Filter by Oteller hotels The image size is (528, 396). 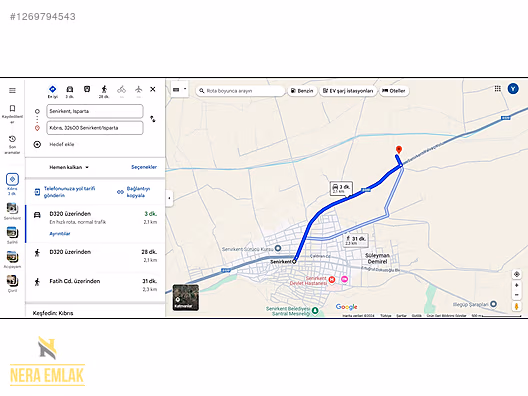point(394,91)
